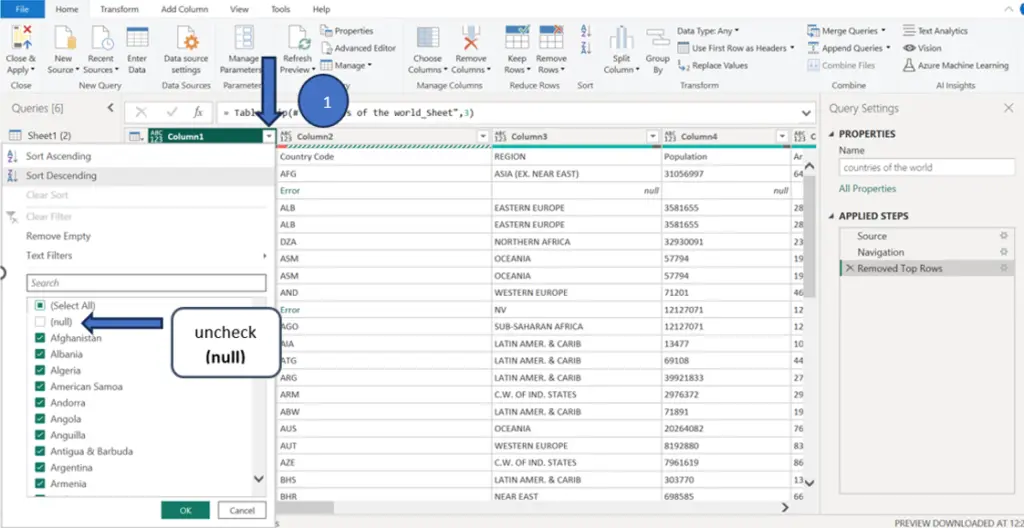Uncheck the Algeria checkbox
Viewport: 1024px width, 528px height.
point(40,370)
